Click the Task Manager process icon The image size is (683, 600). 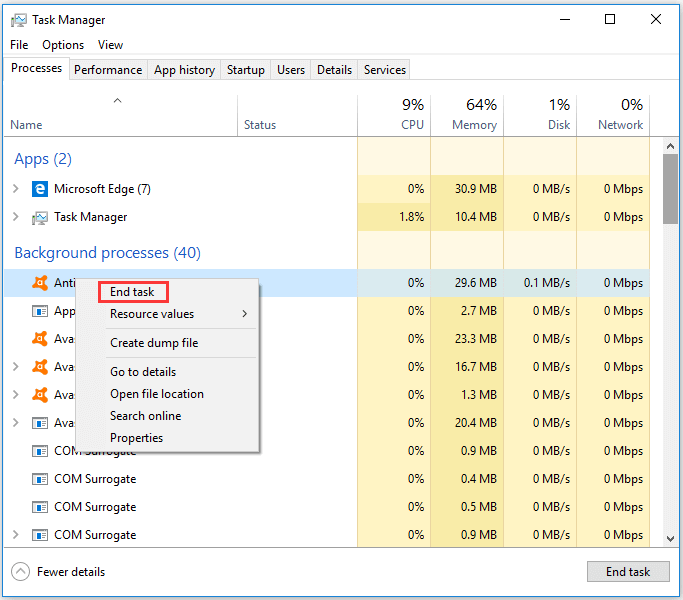click(40, 217)
